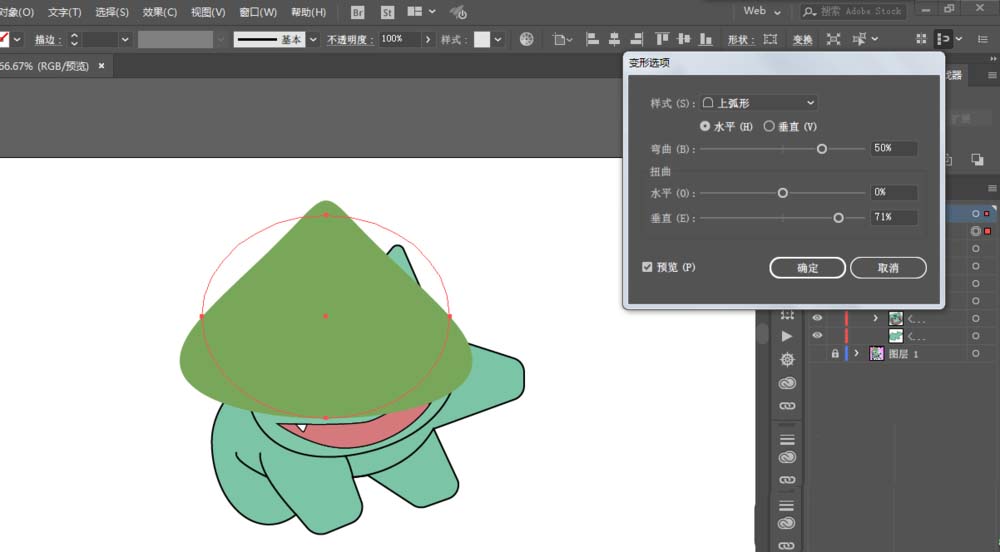This screenshot has width=1000, height=552.
Task: Click the stroke weight stepper arrows
Action: click(74, 40)
